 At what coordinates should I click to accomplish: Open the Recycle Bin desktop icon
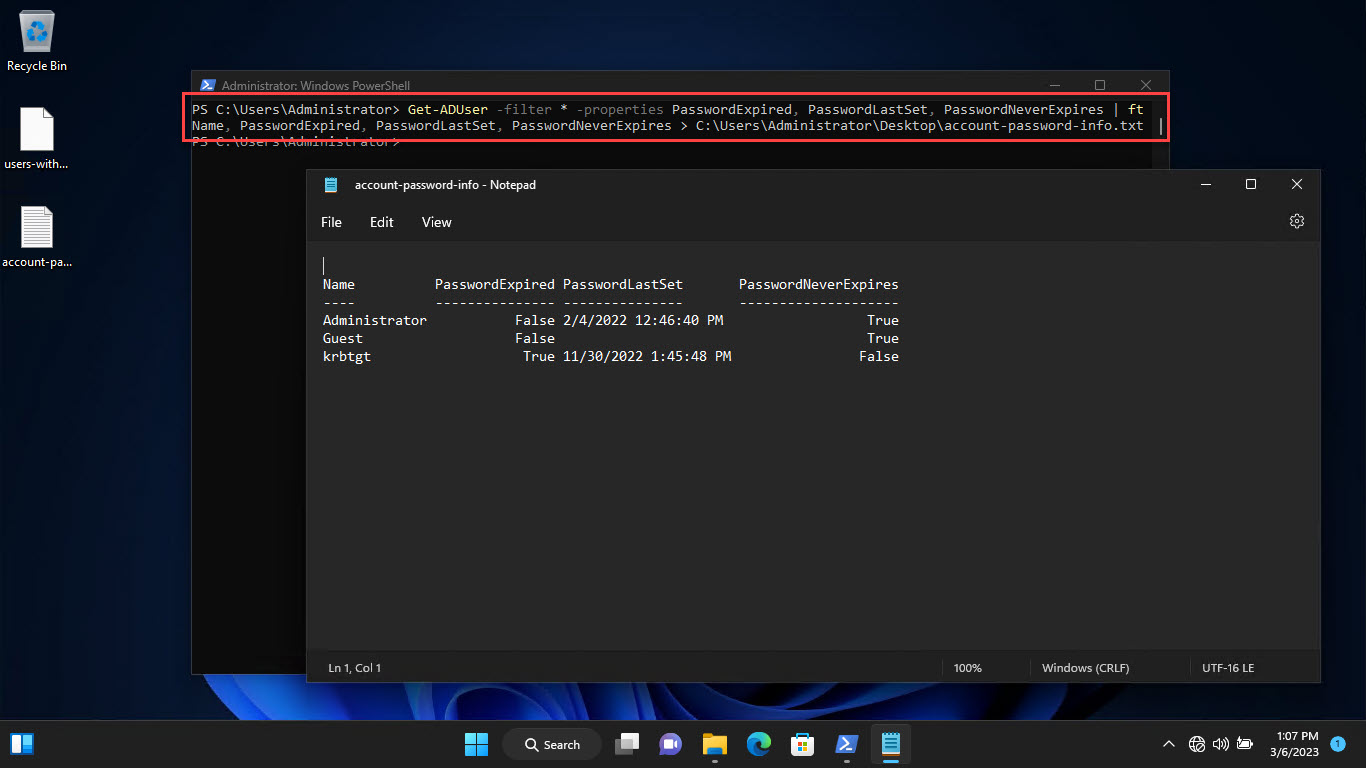[37, 41]
